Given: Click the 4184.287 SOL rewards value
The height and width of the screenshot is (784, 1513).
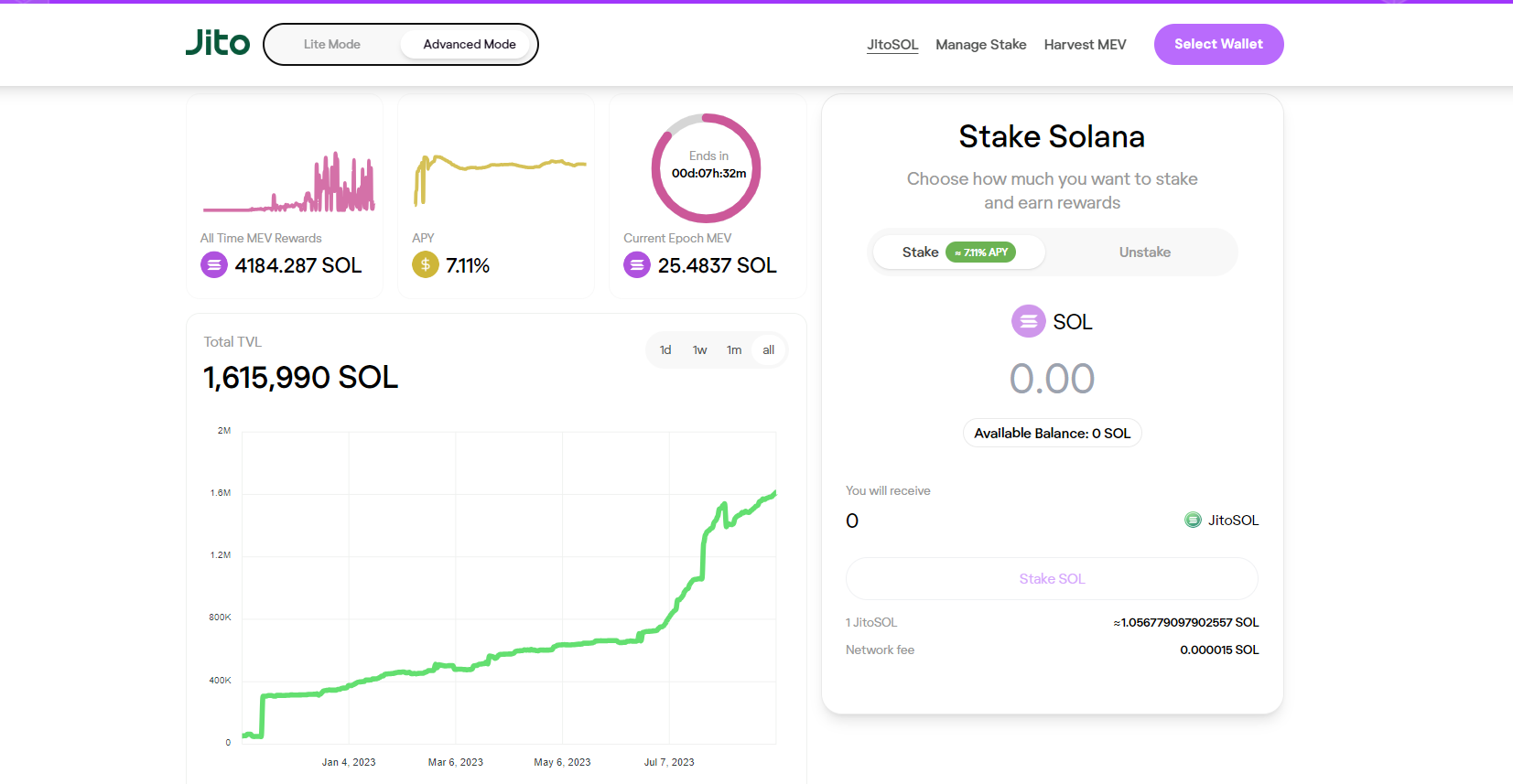Looking at the screenshot, I should (x=298, y=265).
